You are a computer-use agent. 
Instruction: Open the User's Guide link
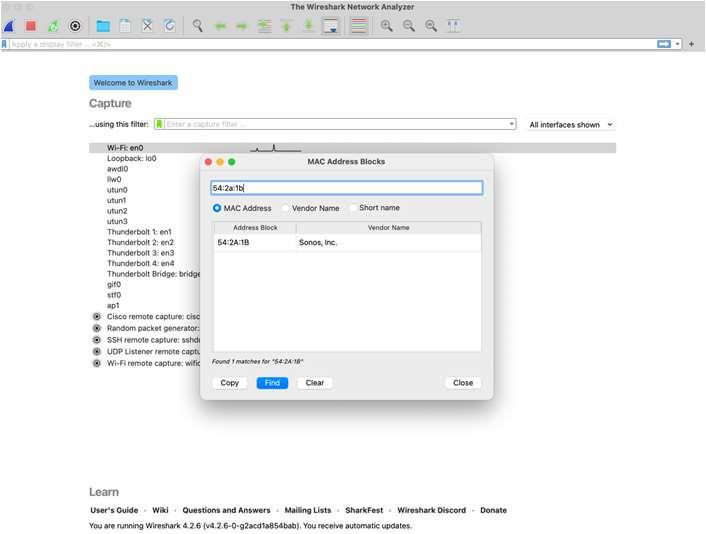(x=114, y=510)
